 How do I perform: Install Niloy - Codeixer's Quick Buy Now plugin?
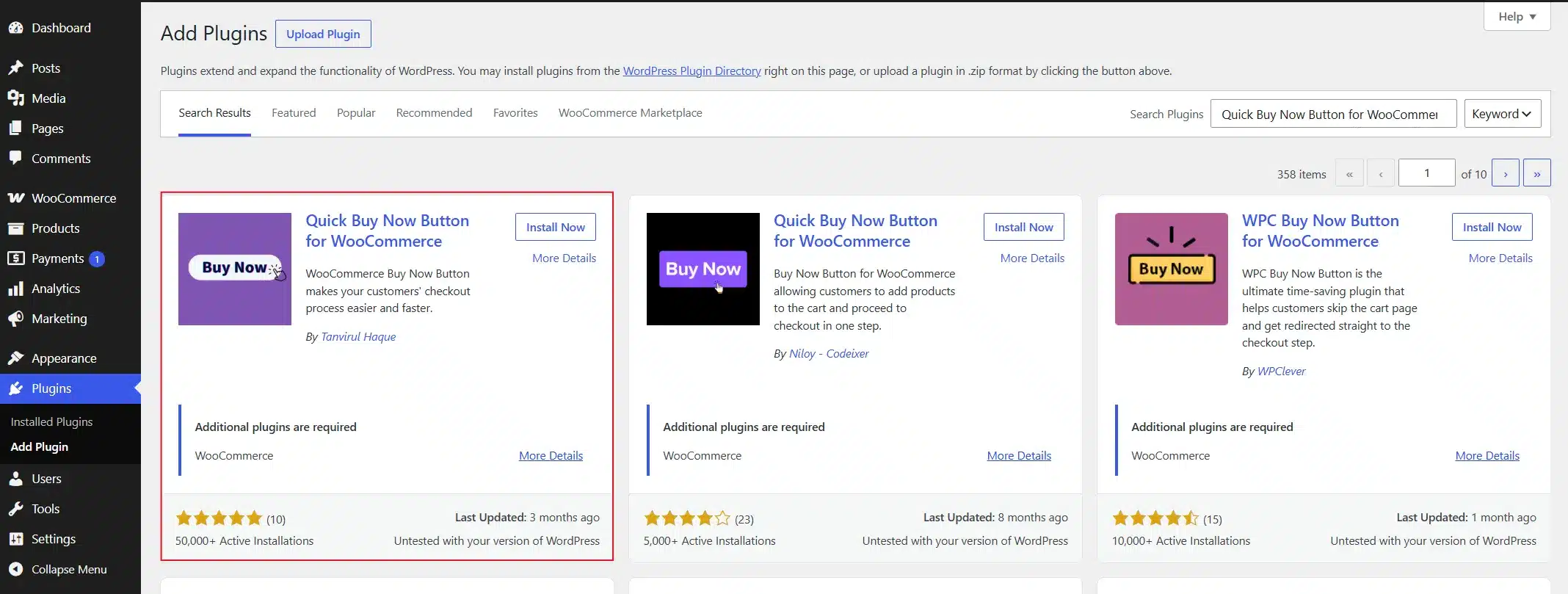[x=1024, y=227]
